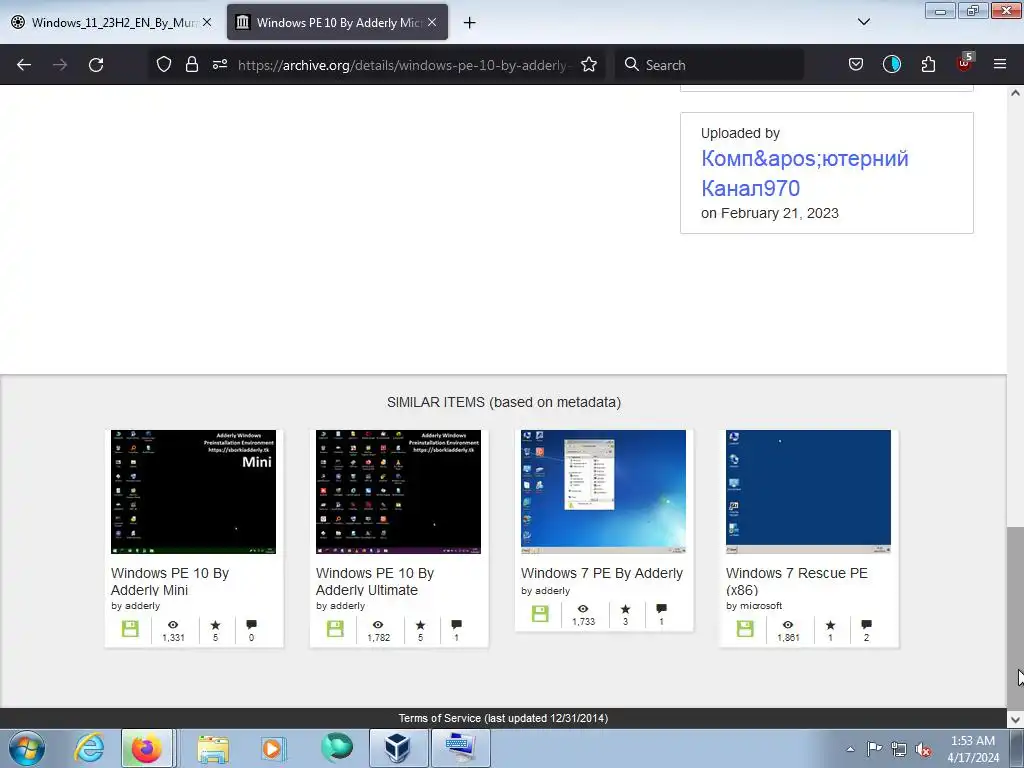Click software floppy icon on Rescue PE card
This screenshot has width=1024, height=768.
745,629
